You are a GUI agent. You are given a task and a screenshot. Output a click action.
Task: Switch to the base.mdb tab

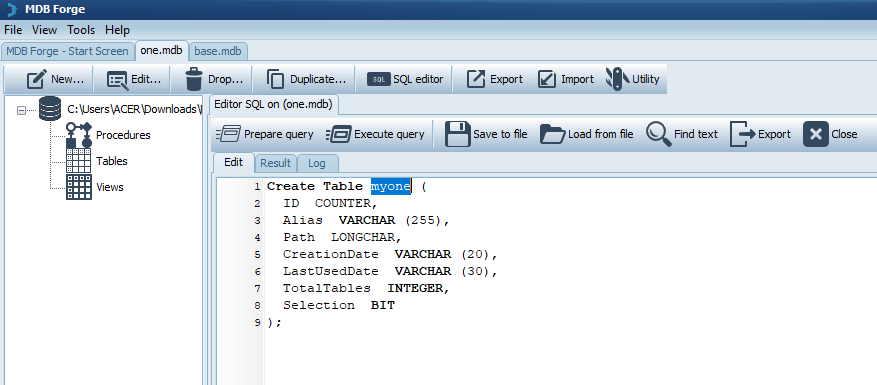(218, 51)
